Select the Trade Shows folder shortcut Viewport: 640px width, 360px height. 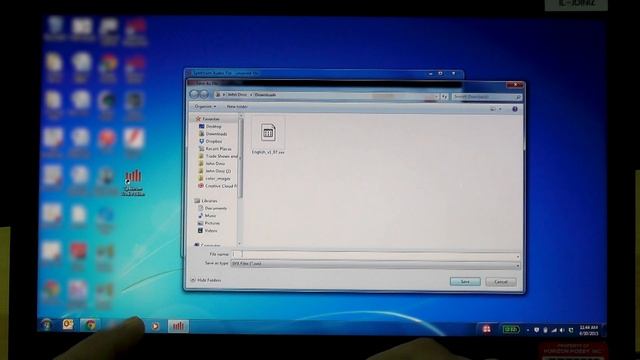(x=218, y=156)
